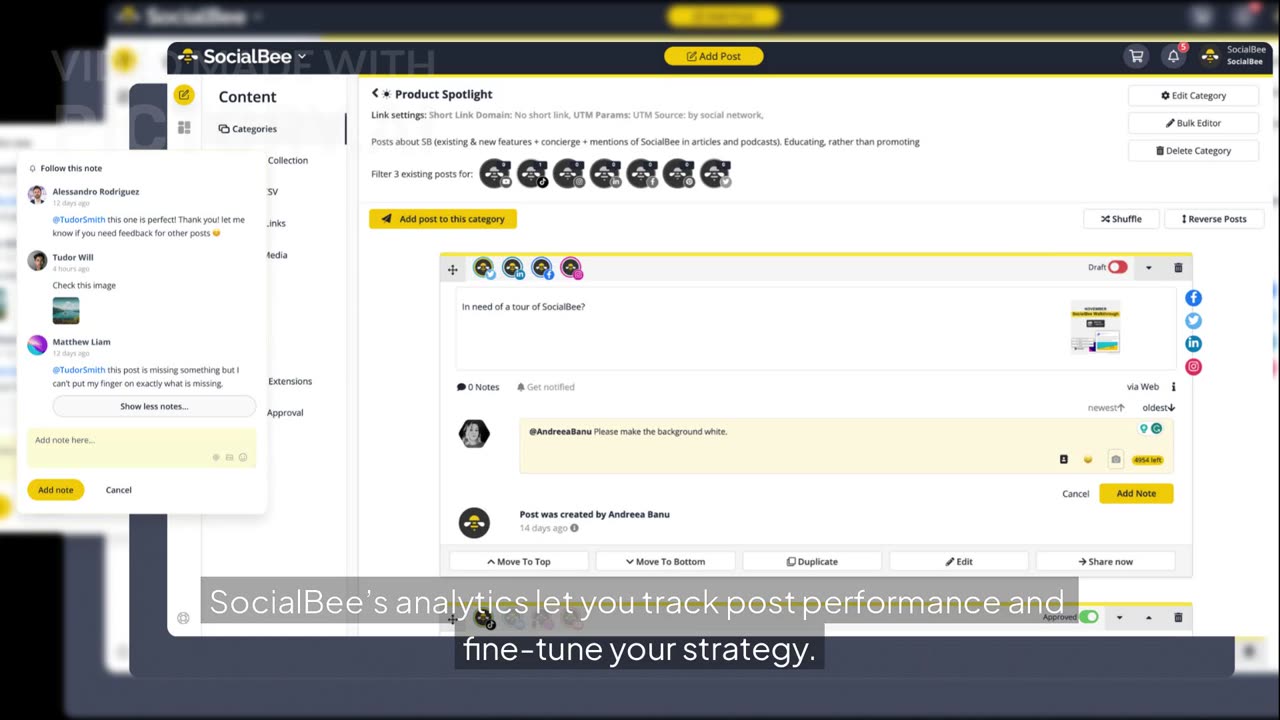Preview the post on LinkedIn
This screenshot has height=720, width=1280.
pos(1193,344)
